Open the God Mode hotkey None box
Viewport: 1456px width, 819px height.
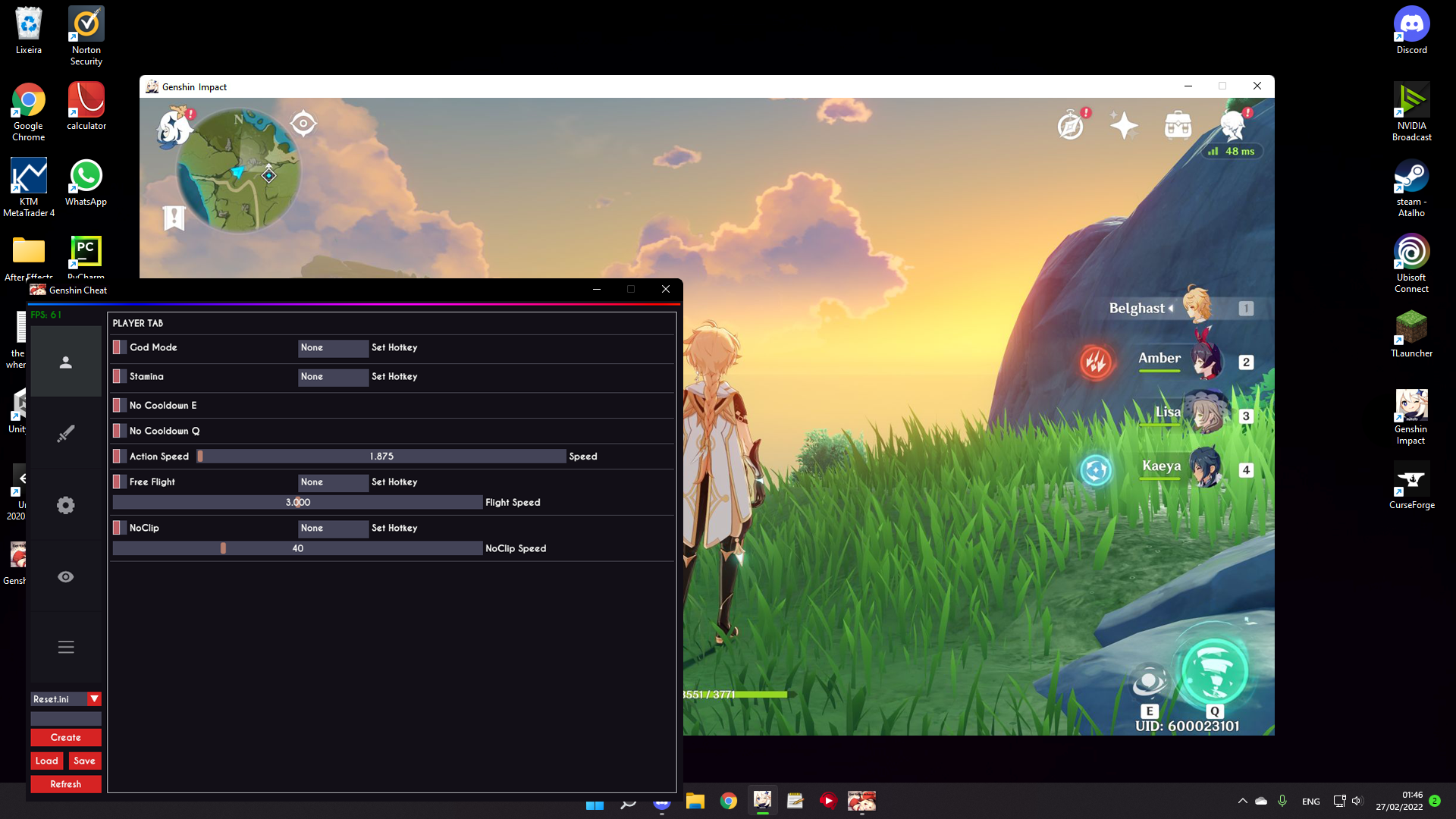pyautogui.click(x=332, y=347)
